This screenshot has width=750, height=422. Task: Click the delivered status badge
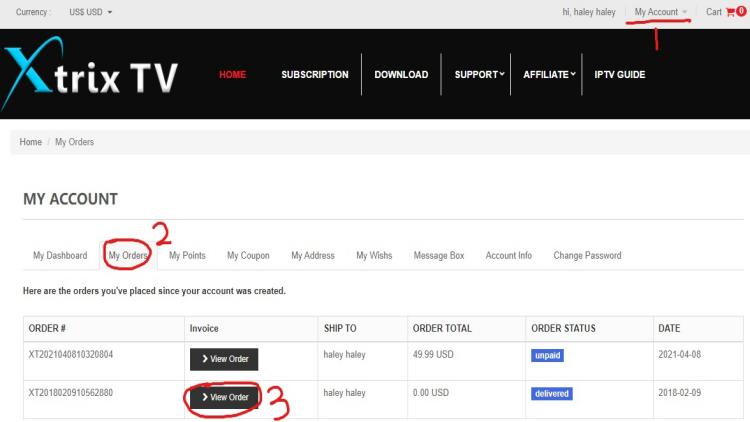(x=551, y=394)
